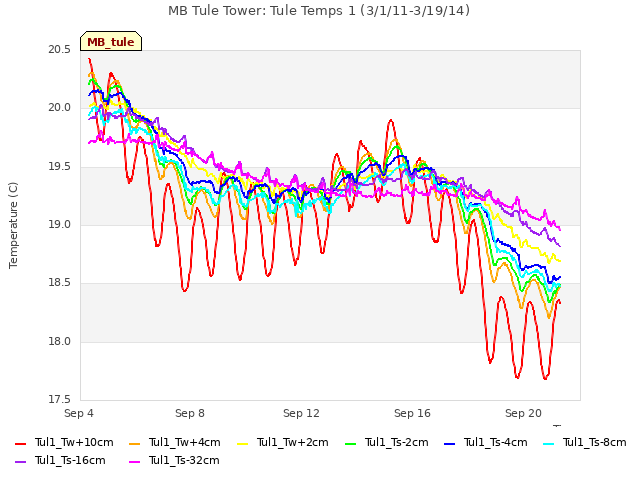This screenshot has height=480, width=640.
Task: Click the 19.5 y-axis tick label
Action: (x=59, y=167)
